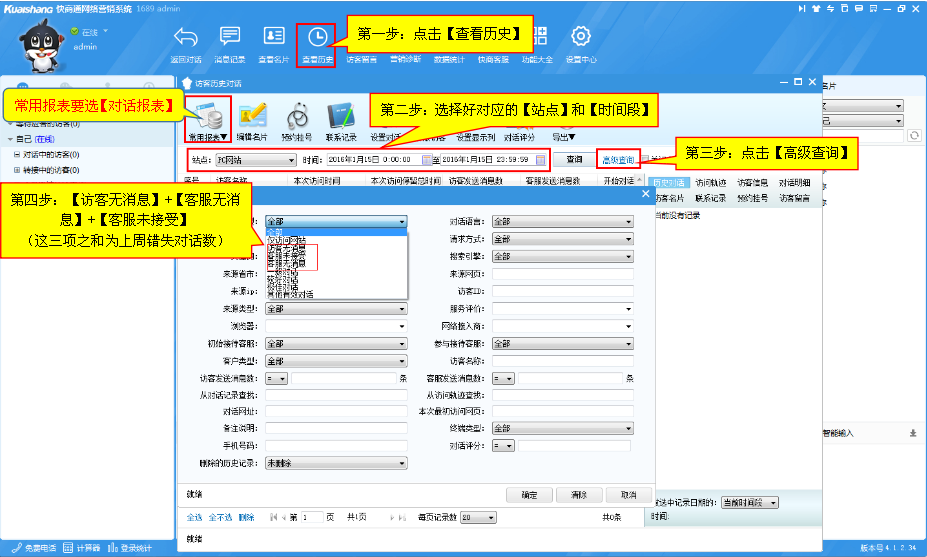The height and width of the screenshot is (557, 927).
Task: Open the 终端类型 combo box
Action: [562, 428]
